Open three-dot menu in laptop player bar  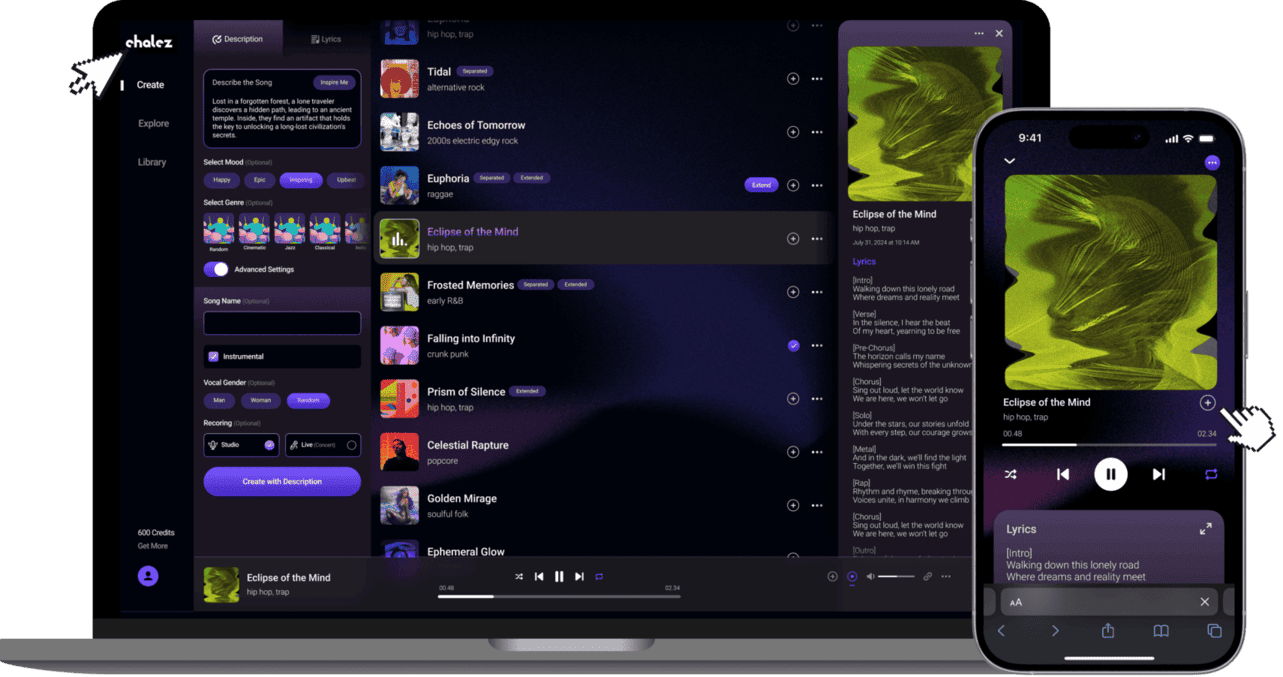pyautogui.click(x=946, y=576)
